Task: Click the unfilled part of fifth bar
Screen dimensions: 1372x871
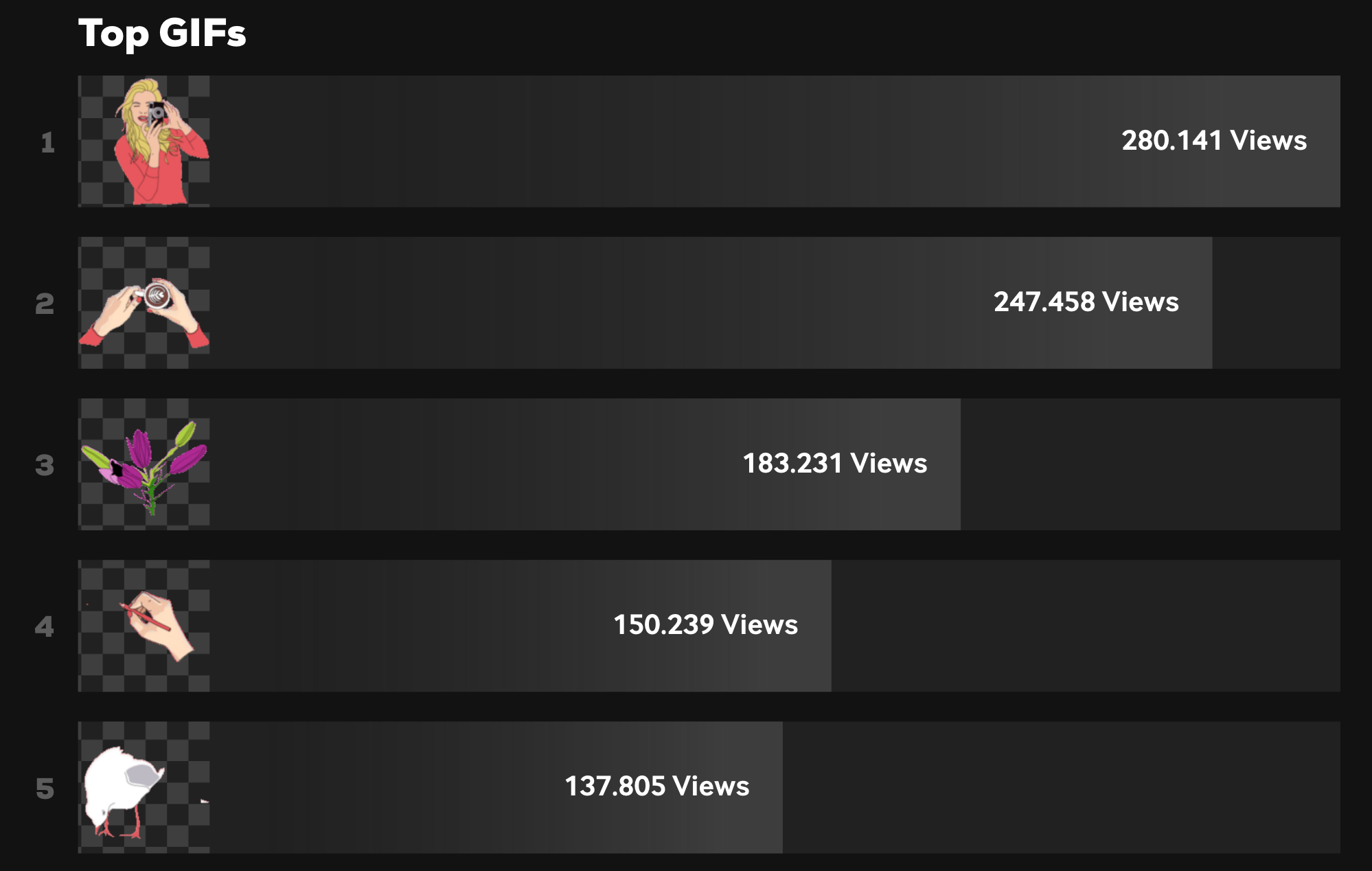Action: click(x=1062, y=787)
